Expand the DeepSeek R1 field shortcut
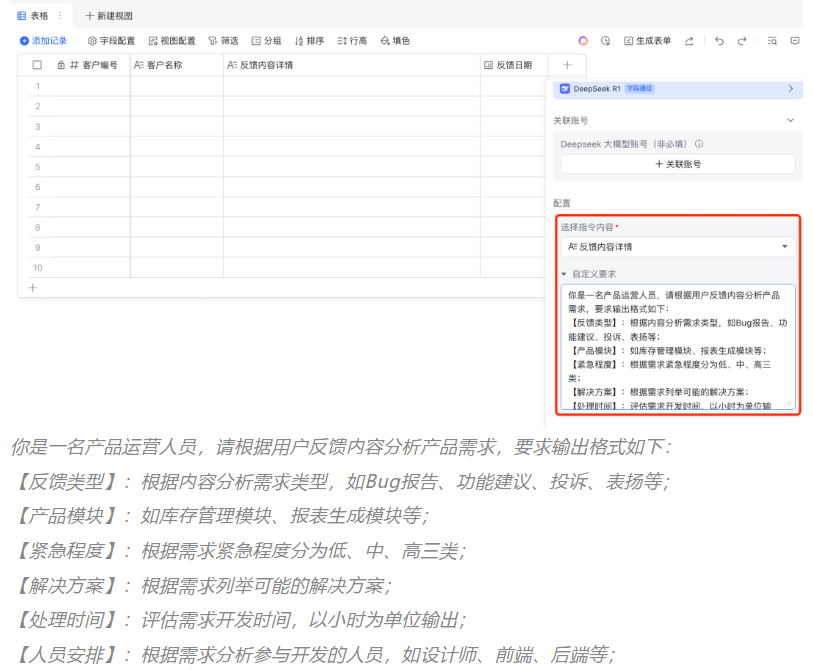This screenshot has width=813, height=671. click(790, 89)
